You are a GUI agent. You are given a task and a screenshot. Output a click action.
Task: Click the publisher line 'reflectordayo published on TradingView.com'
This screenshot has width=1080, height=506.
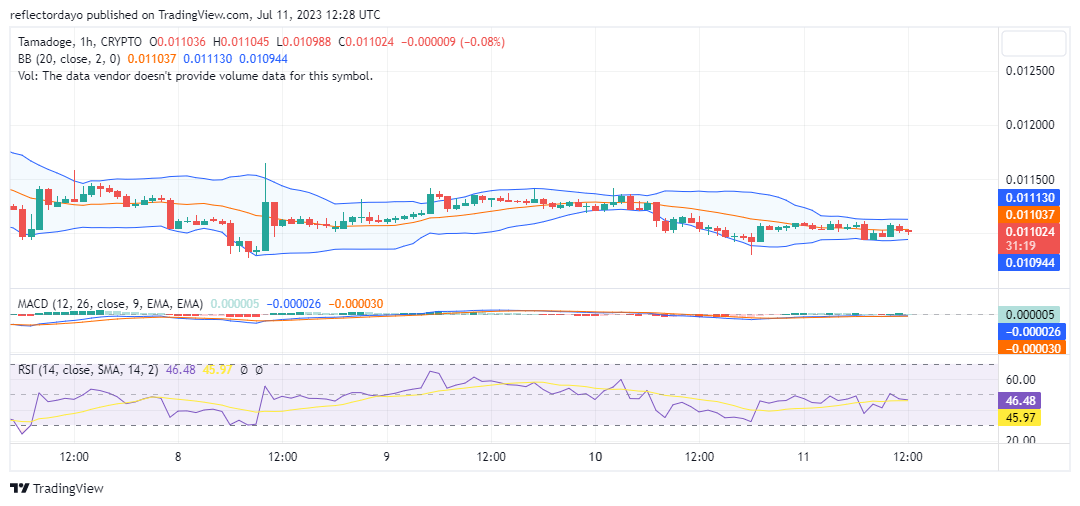pos(127,14)
